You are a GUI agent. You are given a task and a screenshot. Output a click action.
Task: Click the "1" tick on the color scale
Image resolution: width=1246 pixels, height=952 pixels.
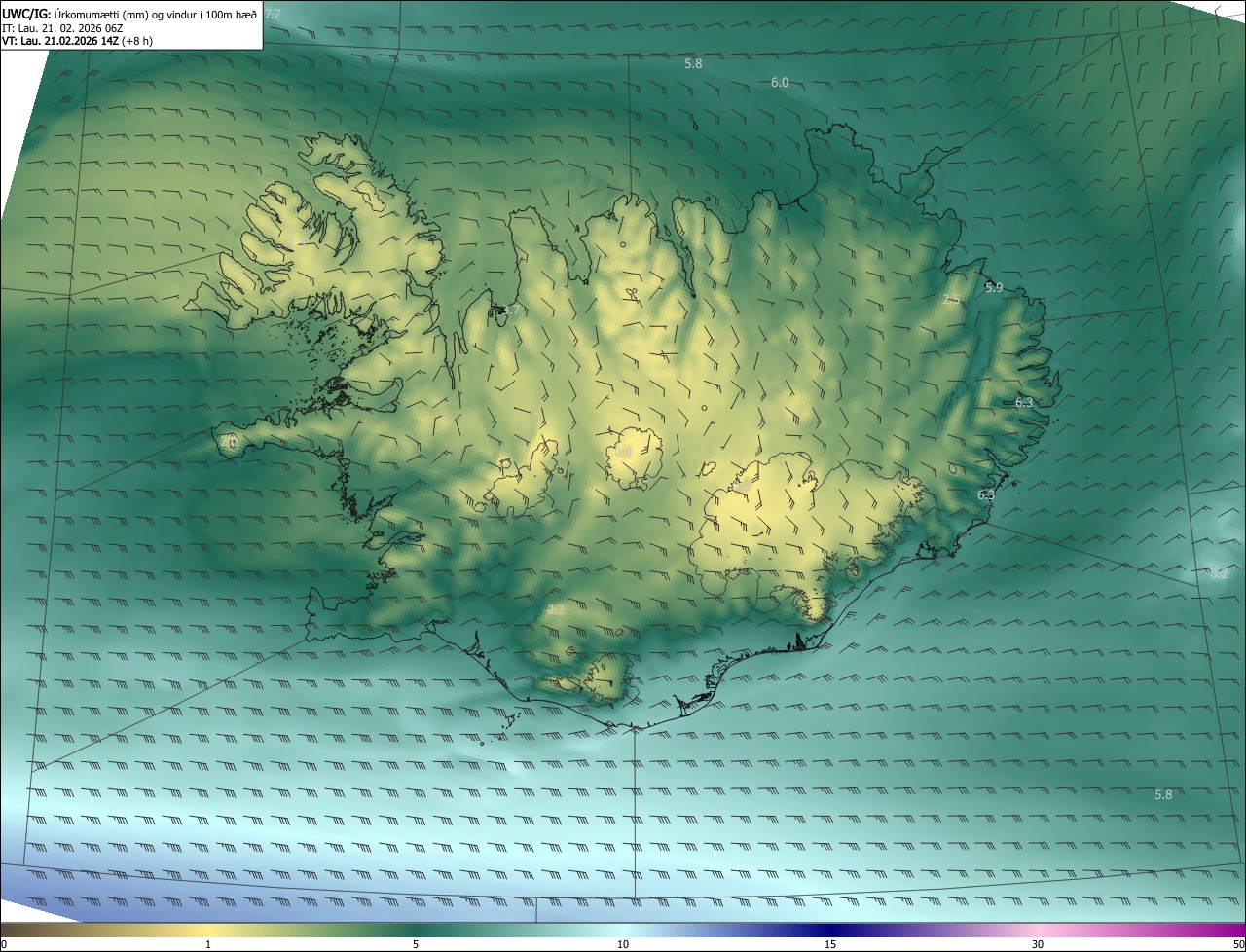pos(208,944)
